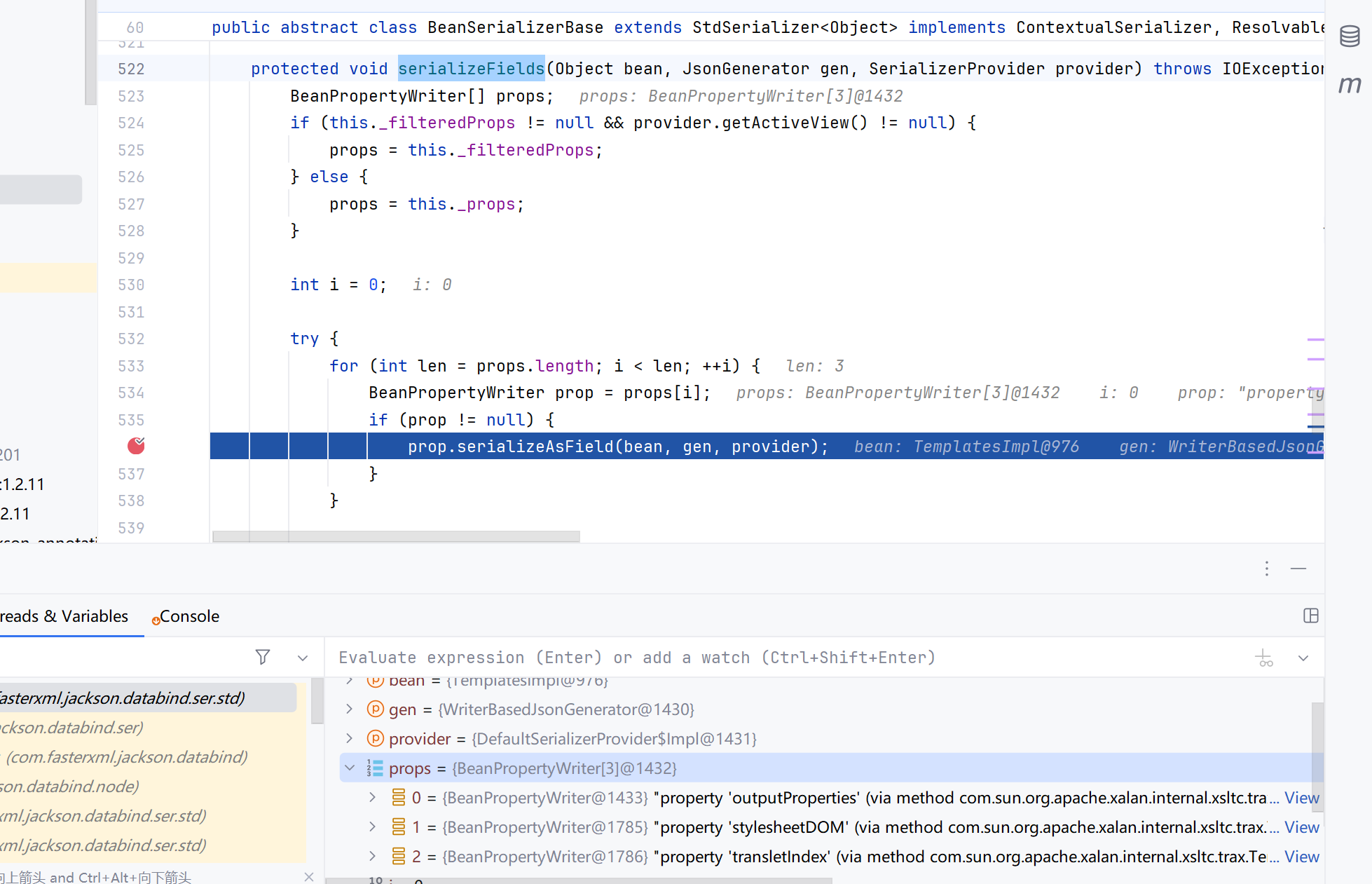The height and width of the screenshot is (884, 1372).
Task: Toggle the breakpoint on the serializeAsField line
Action: coord(136,446)
